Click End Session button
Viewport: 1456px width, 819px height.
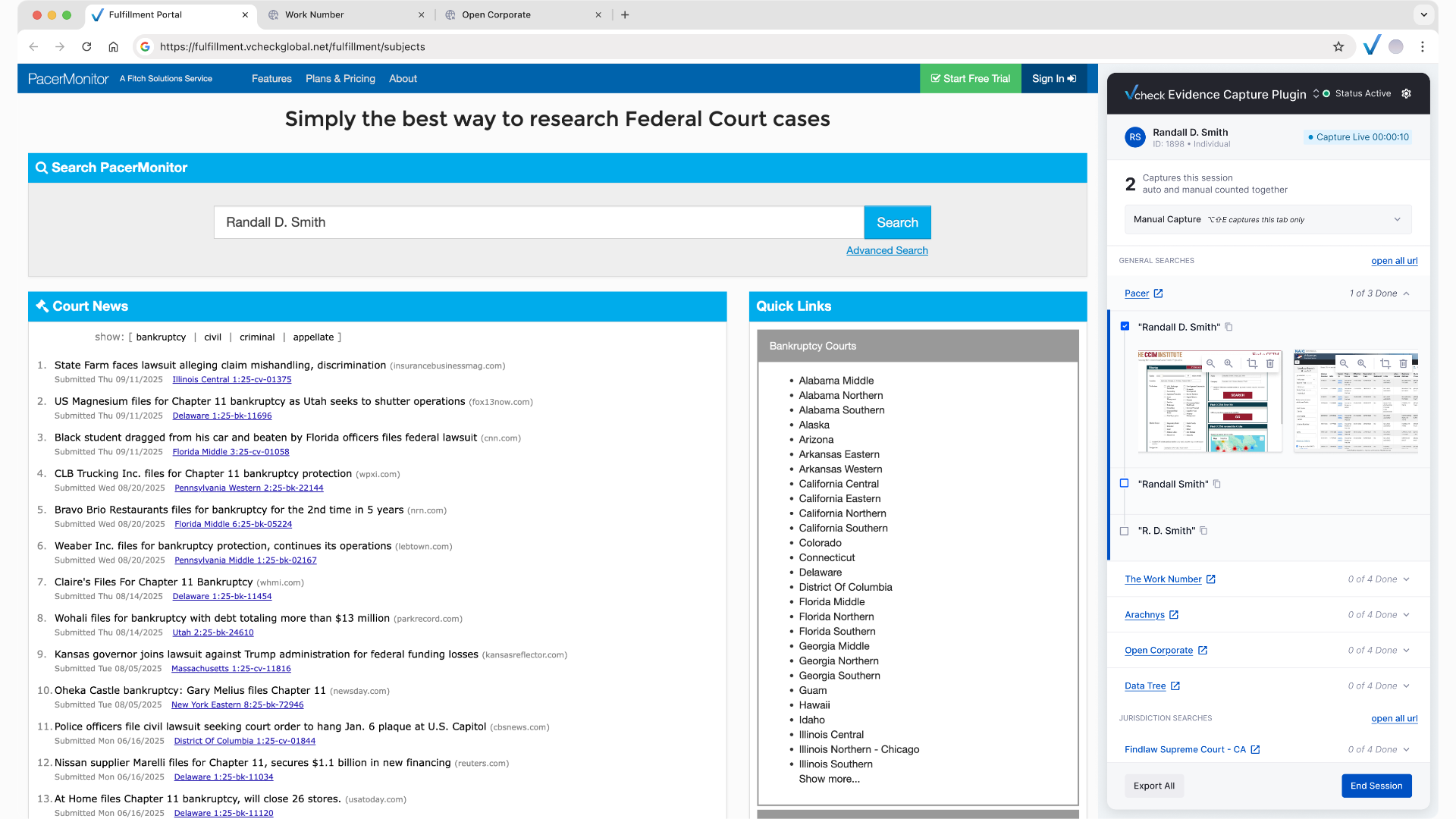(x=1376, y=786)
